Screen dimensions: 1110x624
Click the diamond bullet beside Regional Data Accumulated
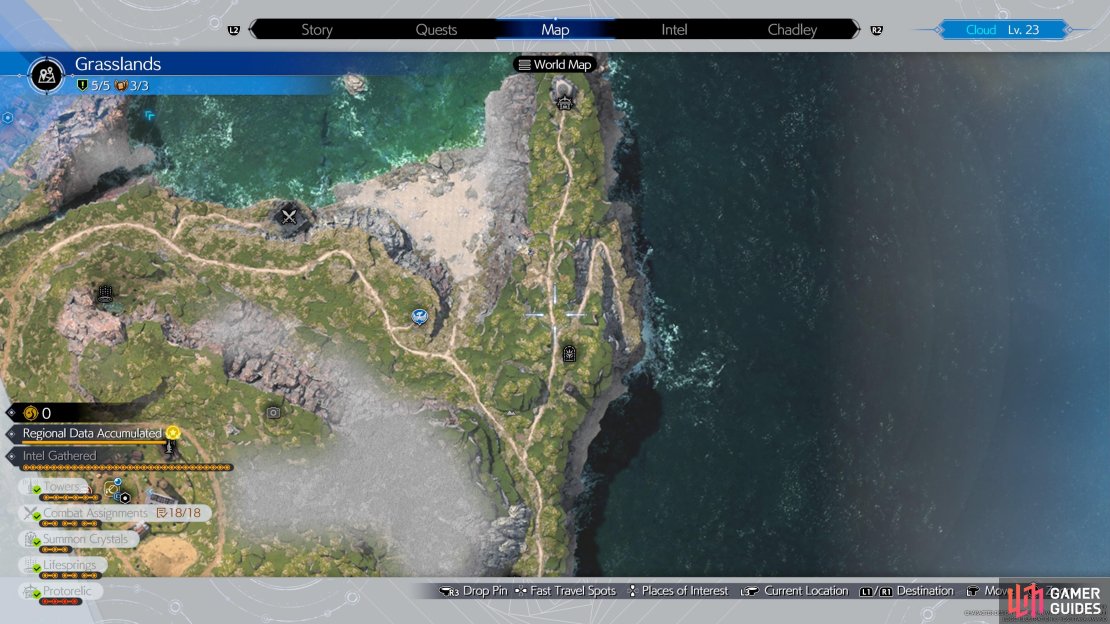tap(11, 433)
